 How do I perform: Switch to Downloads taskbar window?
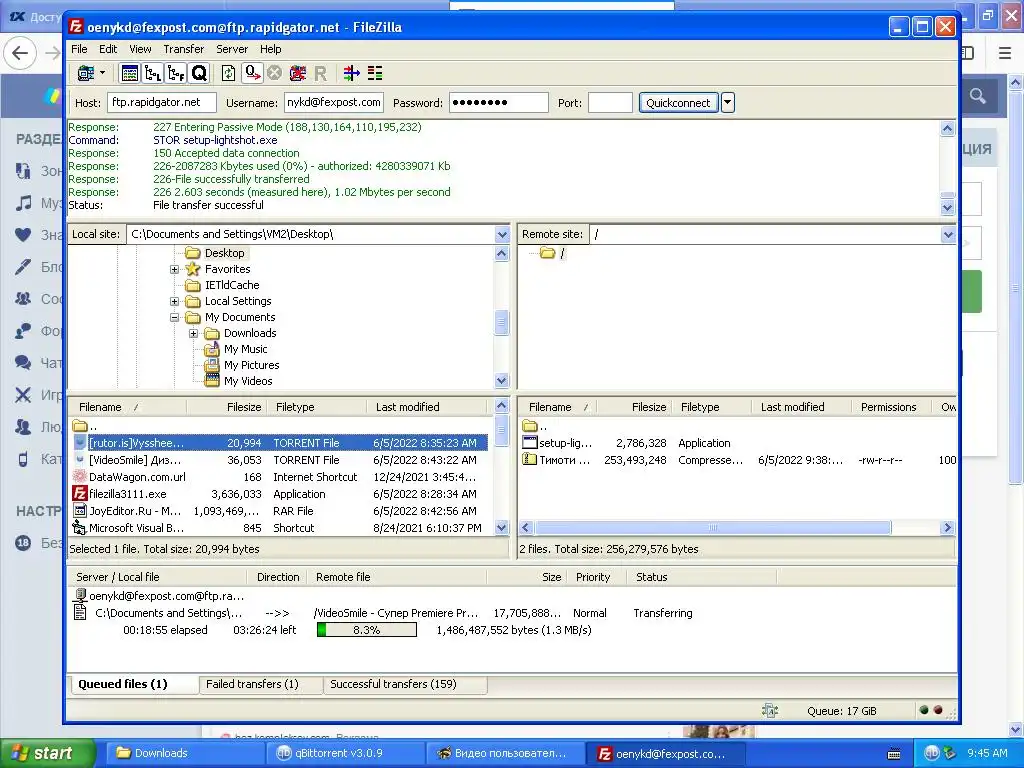[x=184, y=754]
